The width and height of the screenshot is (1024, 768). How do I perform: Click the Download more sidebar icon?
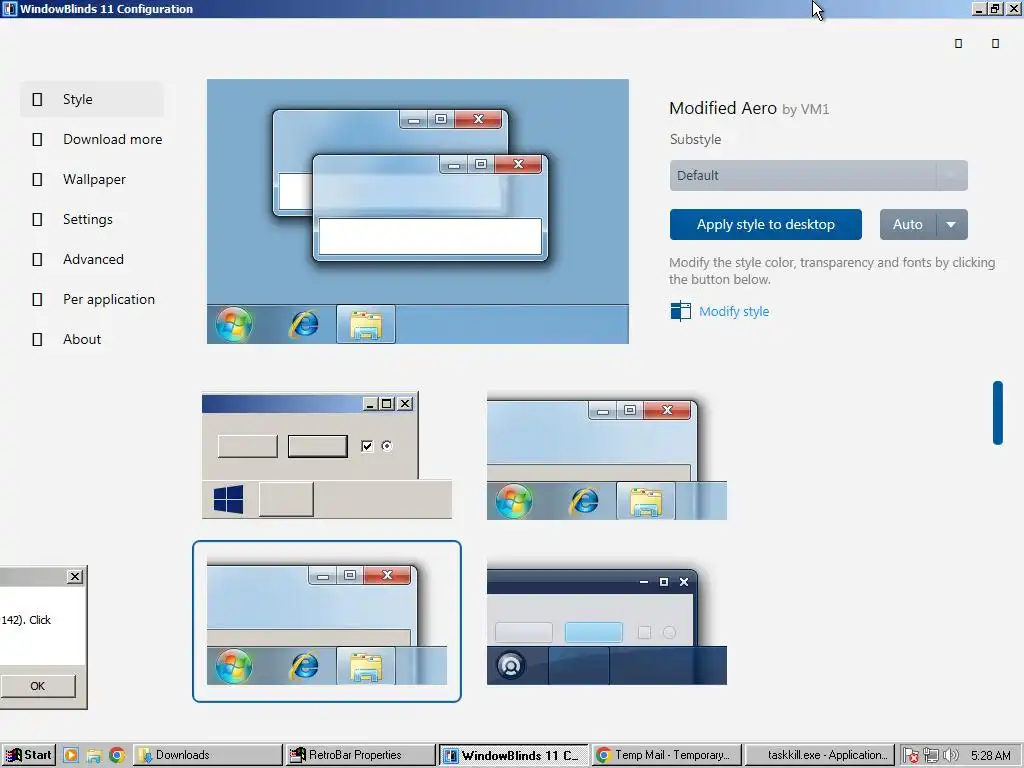coord(37,139)
